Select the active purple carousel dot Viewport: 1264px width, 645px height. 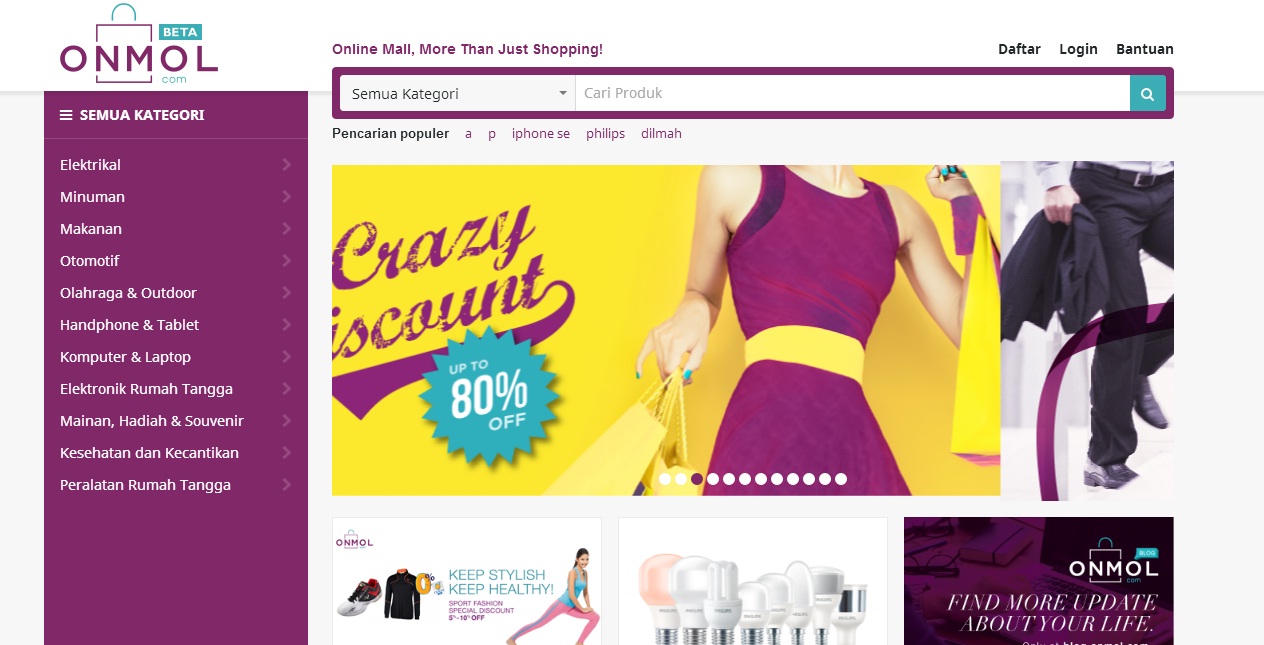pyautogui.click(x=697, y=479)
